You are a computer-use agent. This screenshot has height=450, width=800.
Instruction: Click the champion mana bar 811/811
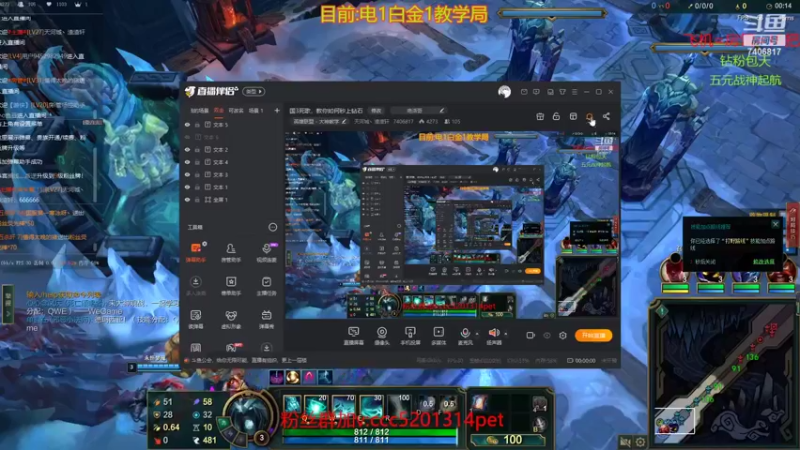(371, 440)
